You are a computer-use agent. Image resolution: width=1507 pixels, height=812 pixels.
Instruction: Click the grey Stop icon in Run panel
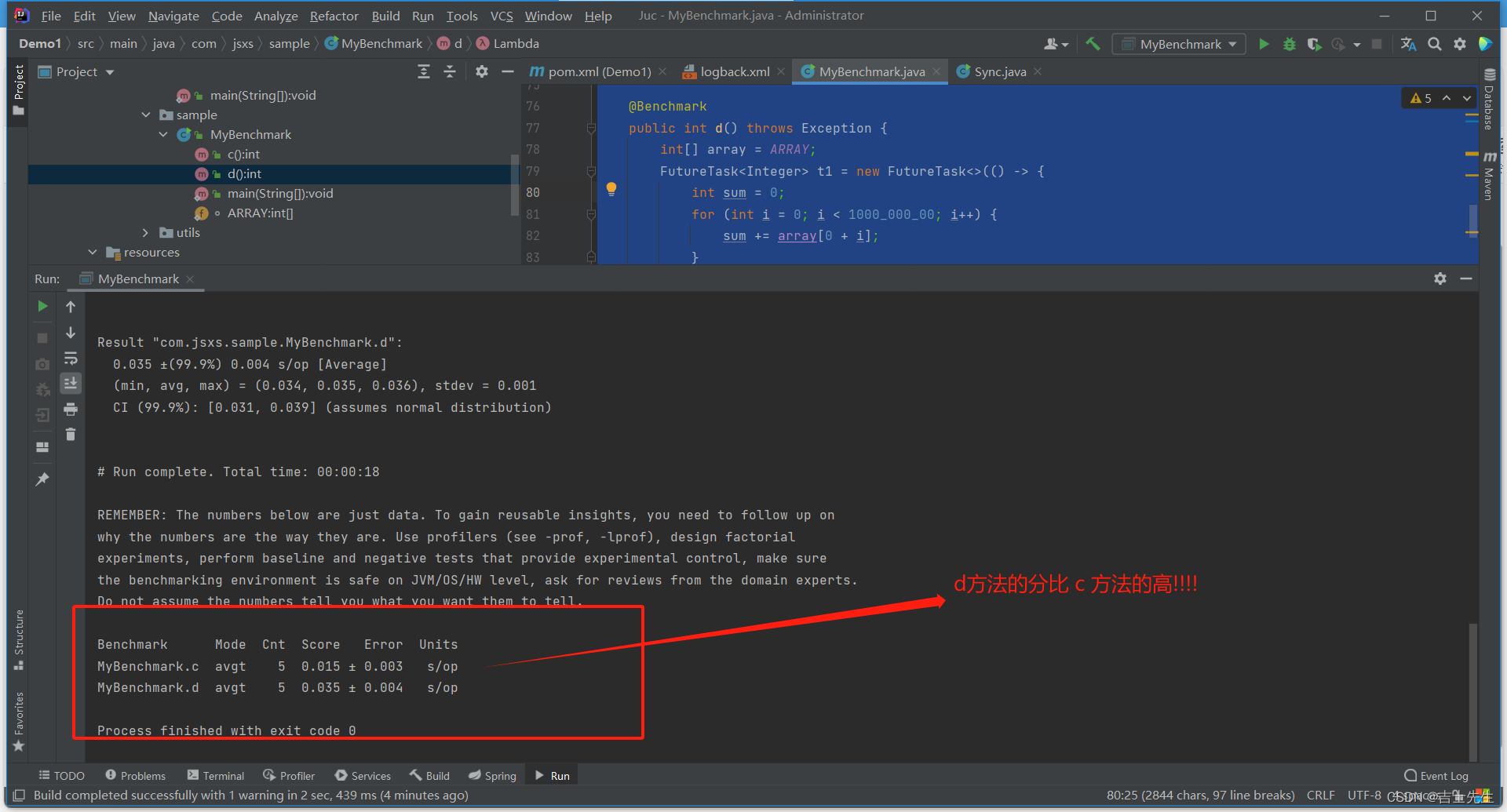click(x=42, y=337)
